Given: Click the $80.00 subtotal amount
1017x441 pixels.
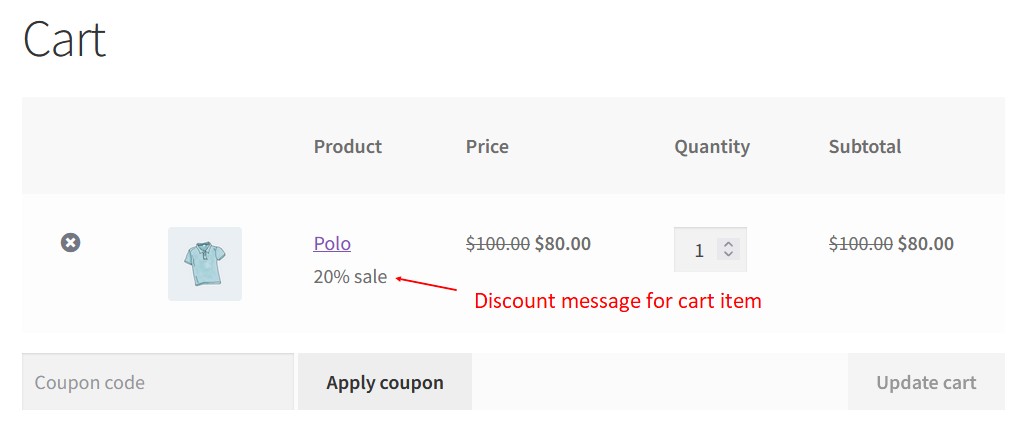Looking at the screenshot, I should click(x=926, y=244).
